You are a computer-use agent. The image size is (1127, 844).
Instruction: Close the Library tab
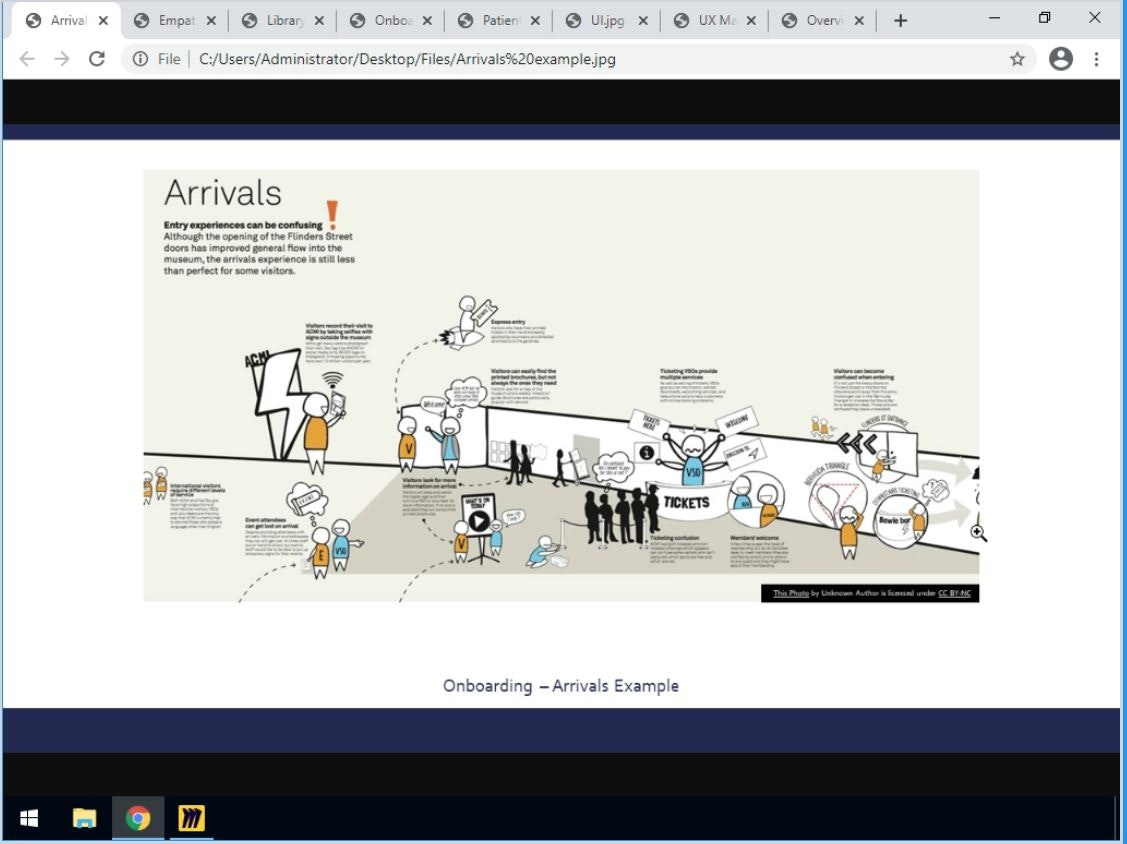[319, 21]
